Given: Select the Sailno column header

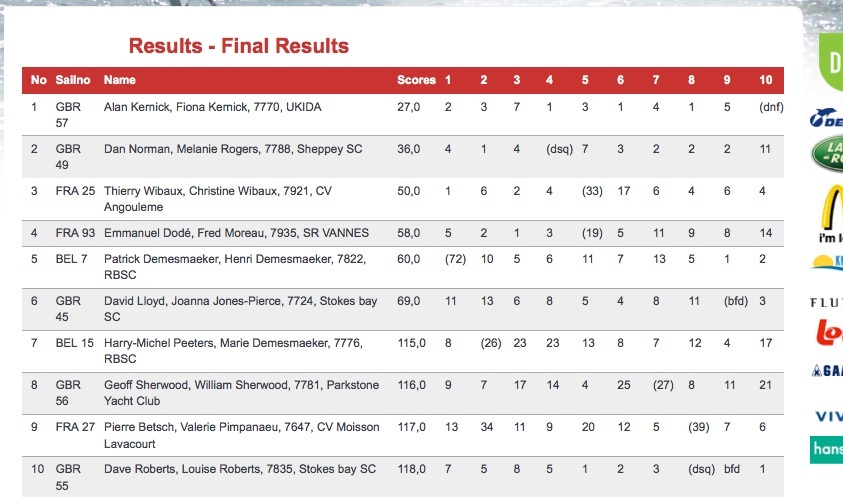Looking at the screenshot, I should [x=73, y=80].
